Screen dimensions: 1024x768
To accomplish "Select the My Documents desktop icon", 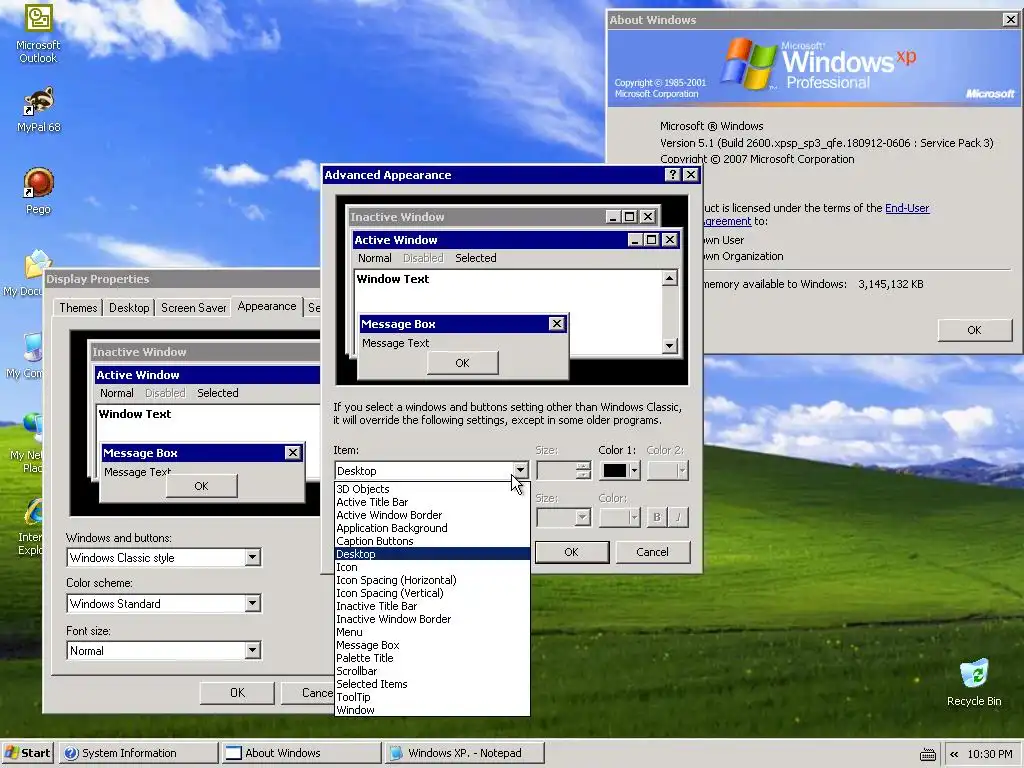I will tap(24, 274).
